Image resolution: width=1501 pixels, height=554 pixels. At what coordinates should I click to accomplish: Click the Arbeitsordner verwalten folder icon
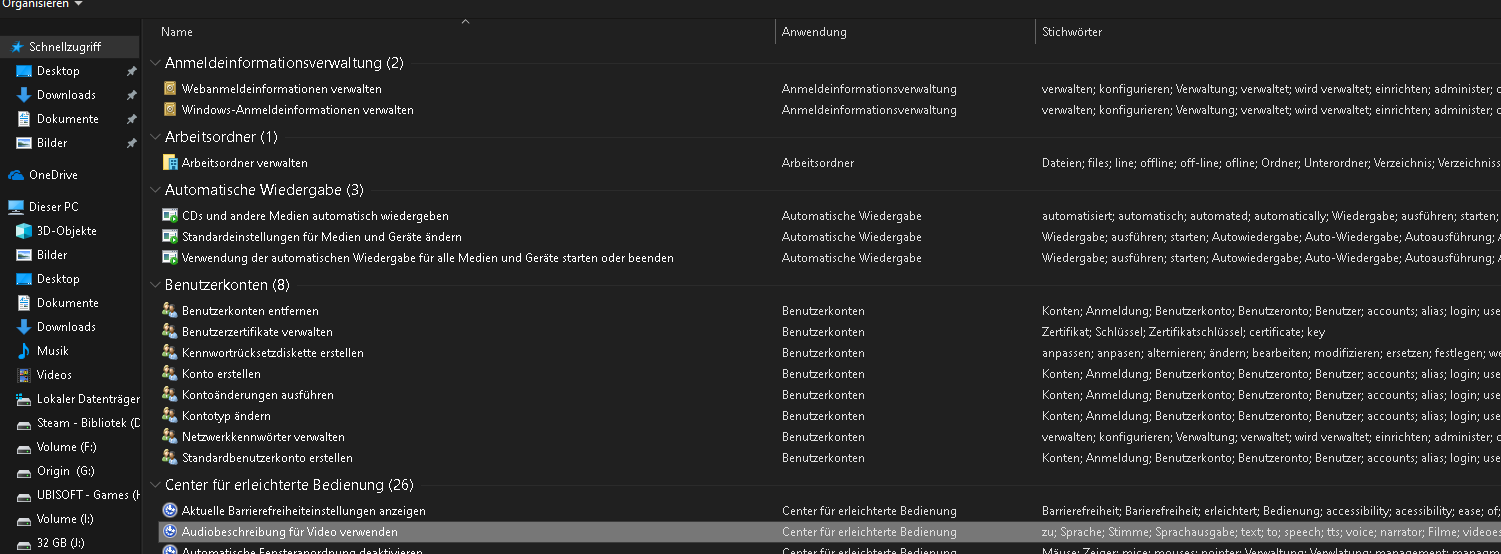[170, 163]
